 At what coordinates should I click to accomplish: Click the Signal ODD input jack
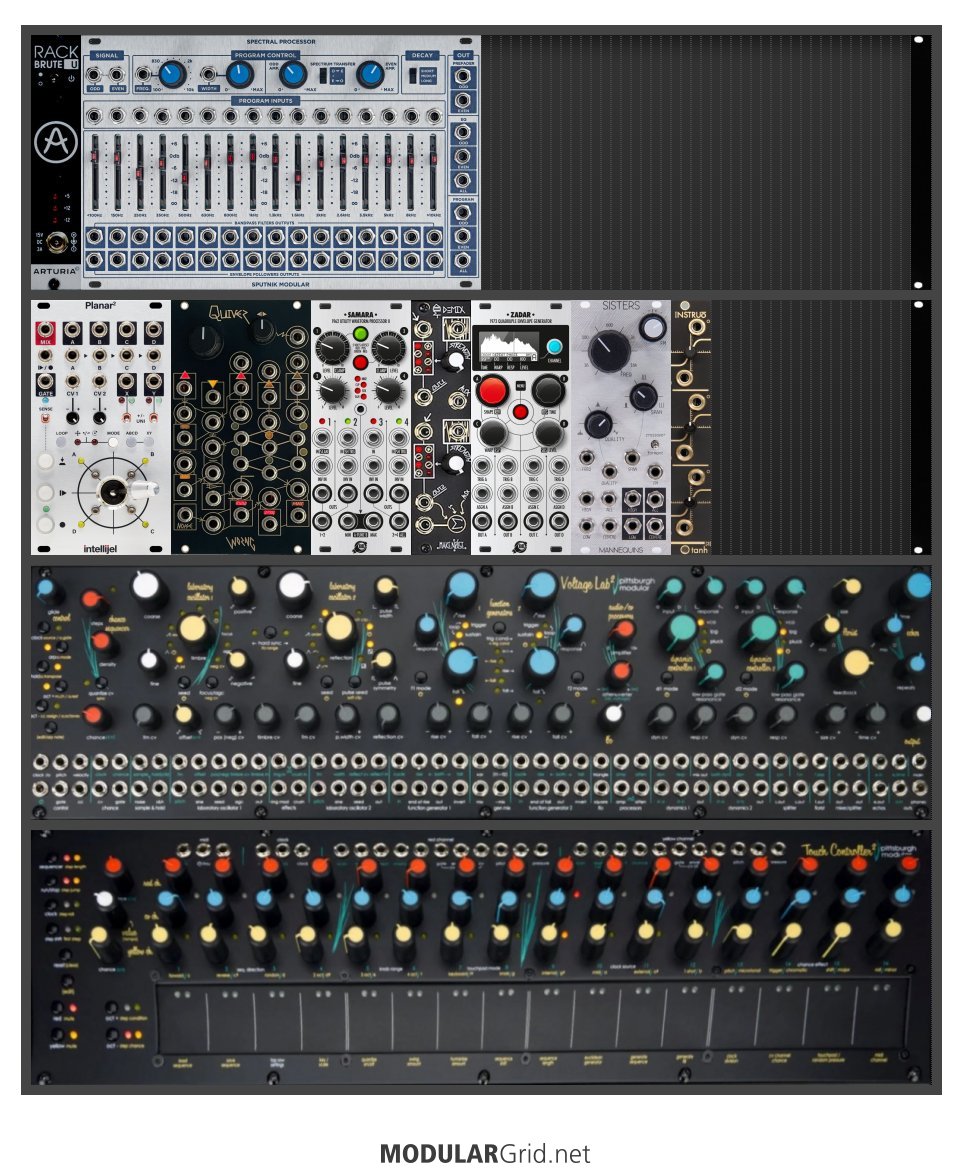point(94,75)
